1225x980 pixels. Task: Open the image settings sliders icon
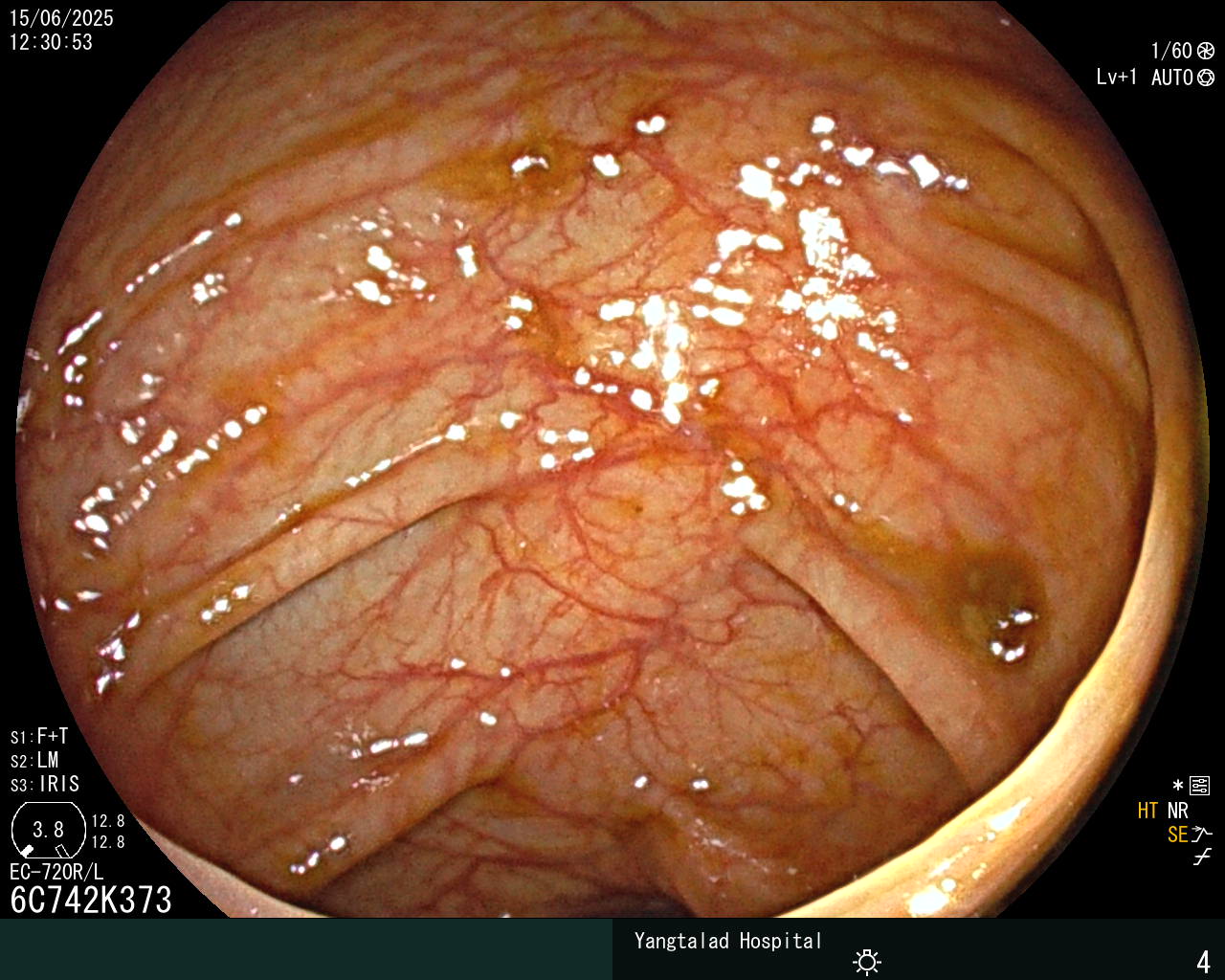coord(1200,787)
